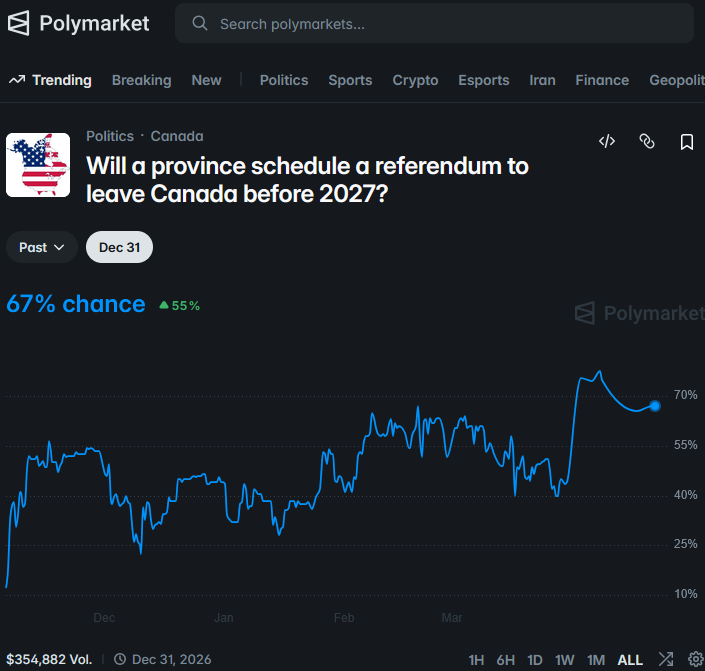Follow the Politics breadcrumb link
This screenshot has height=671, width=705.
click(x=110, y=136)
